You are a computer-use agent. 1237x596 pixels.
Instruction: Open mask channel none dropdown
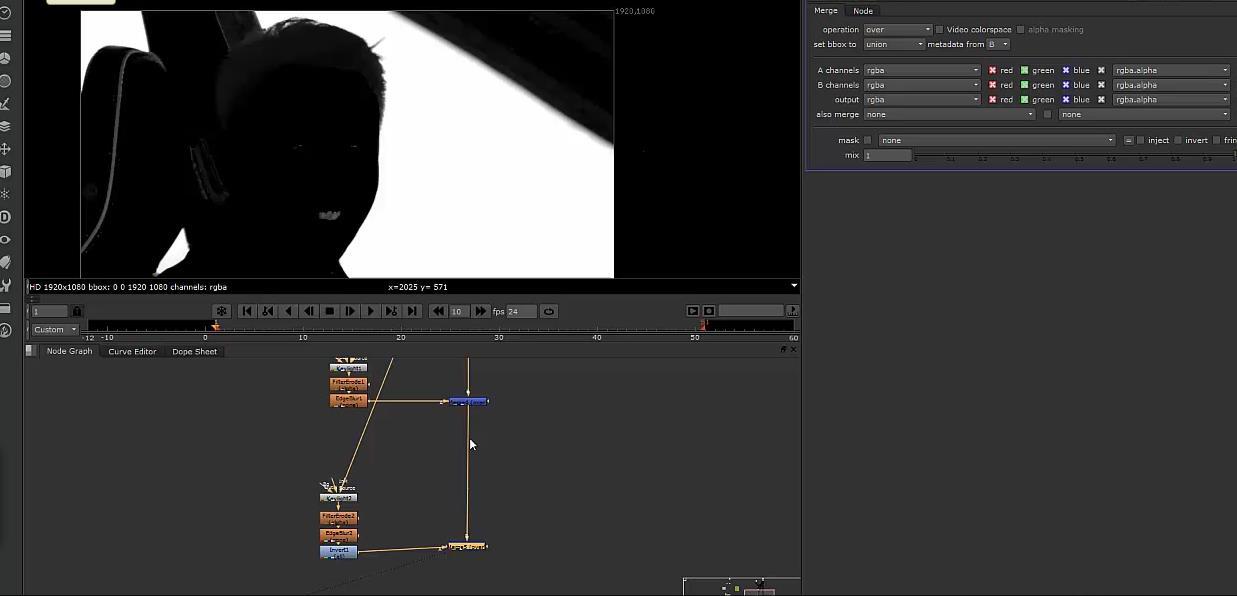point(996,140)
